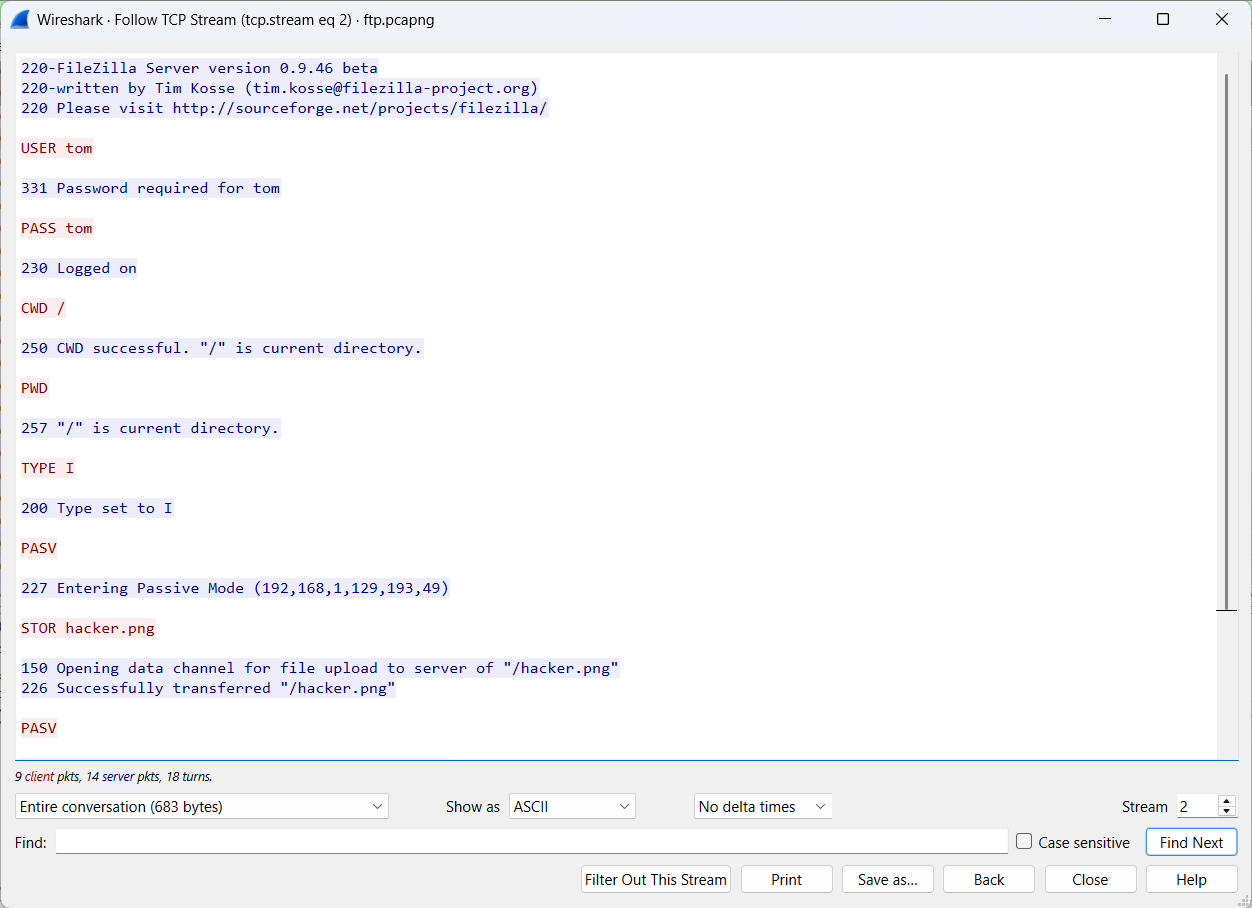Enable the Case sensitive checkbox
This screenshot has height=908, width=1252.
tap(1024, 842)
